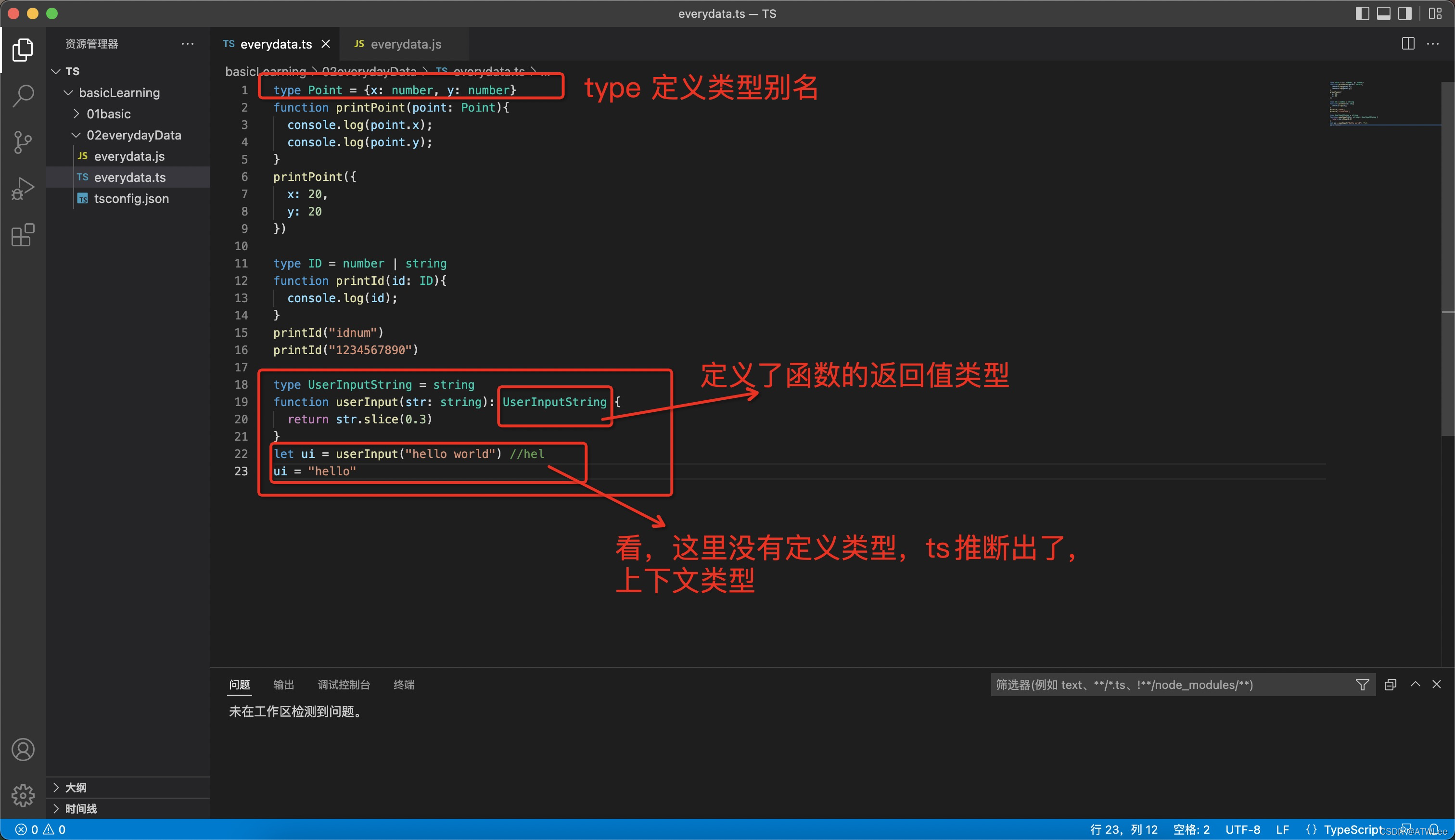Switch to the everydata.js editor tab
The image size is (1455, 840).
pyautogui.click(x=405, y=44)
